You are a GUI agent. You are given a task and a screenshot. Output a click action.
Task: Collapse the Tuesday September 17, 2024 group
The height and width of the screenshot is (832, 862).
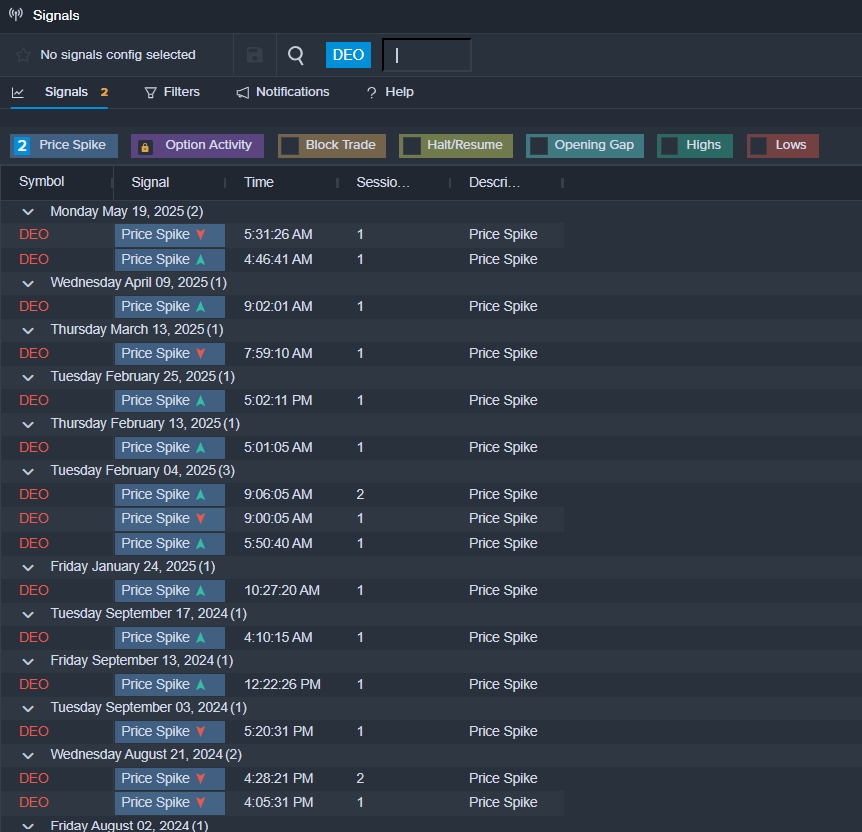[28, 614]
